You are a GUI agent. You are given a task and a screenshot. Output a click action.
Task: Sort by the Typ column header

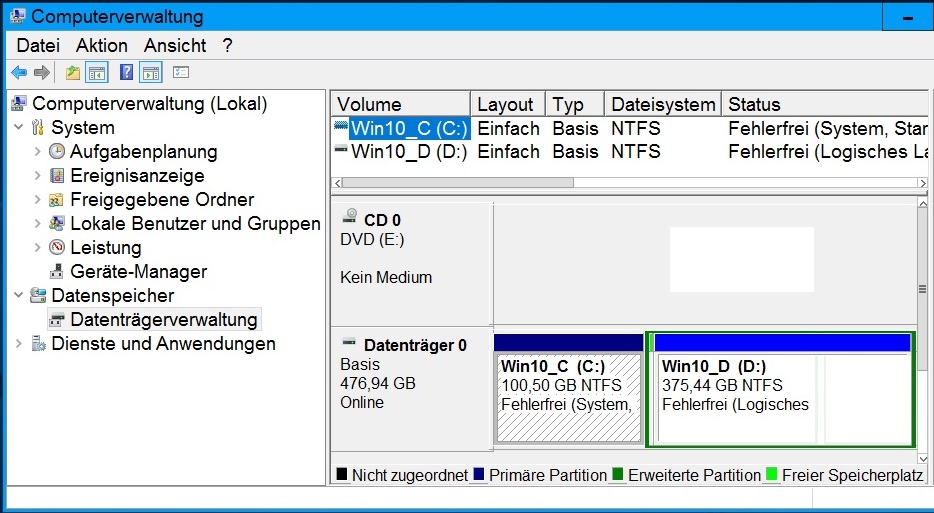click(575, 104)
